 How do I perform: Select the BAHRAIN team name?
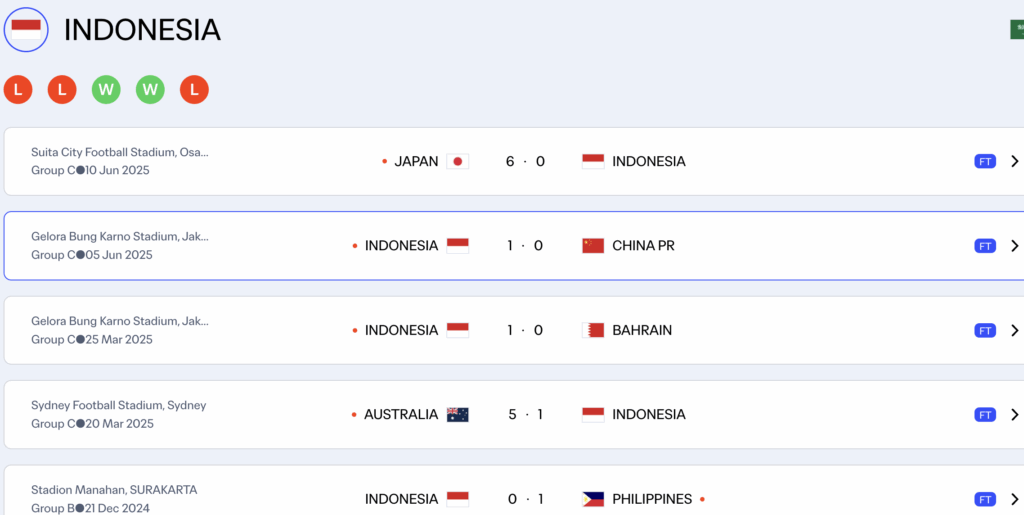pos(642,330)
